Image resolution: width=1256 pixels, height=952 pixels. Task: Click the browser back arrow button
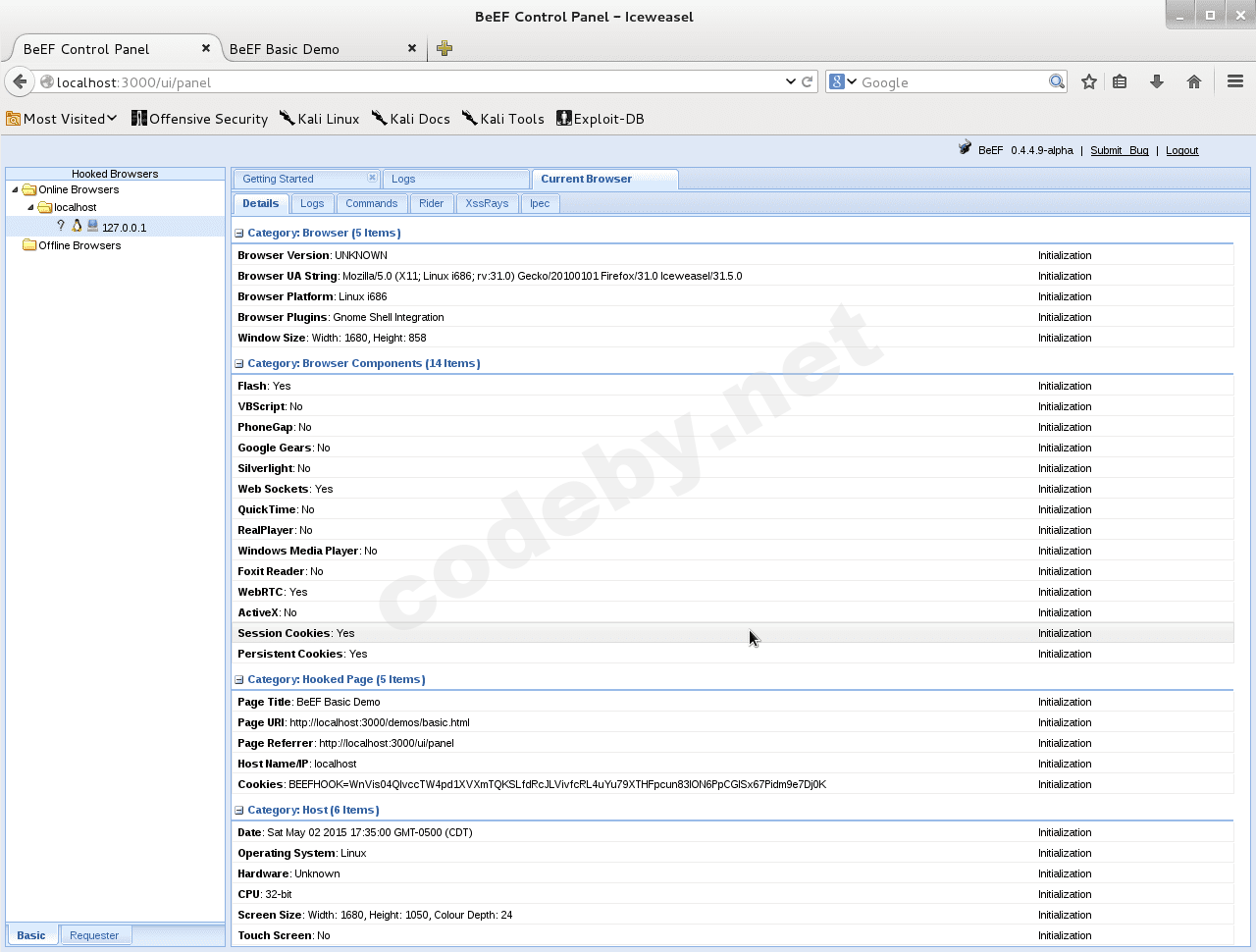click(x=20, y=82)
